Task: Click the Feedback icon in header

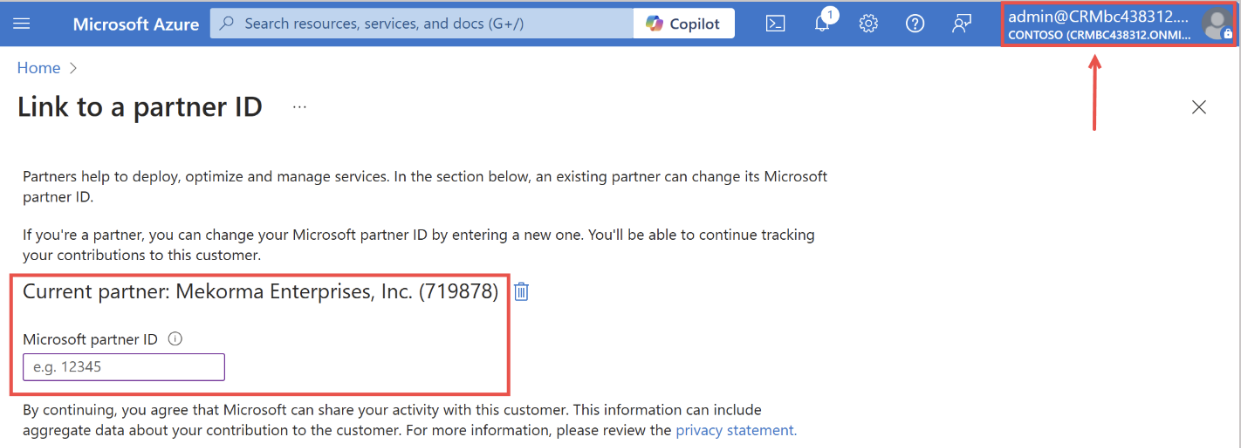Action: pos(962,24)
